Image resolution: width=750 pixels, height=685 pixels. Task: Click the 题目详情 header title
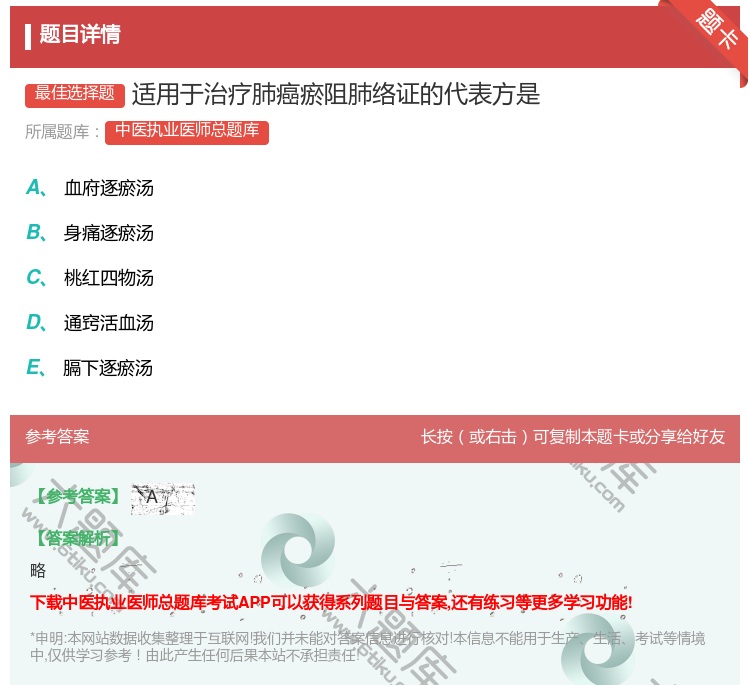click(x=80, y=35)
